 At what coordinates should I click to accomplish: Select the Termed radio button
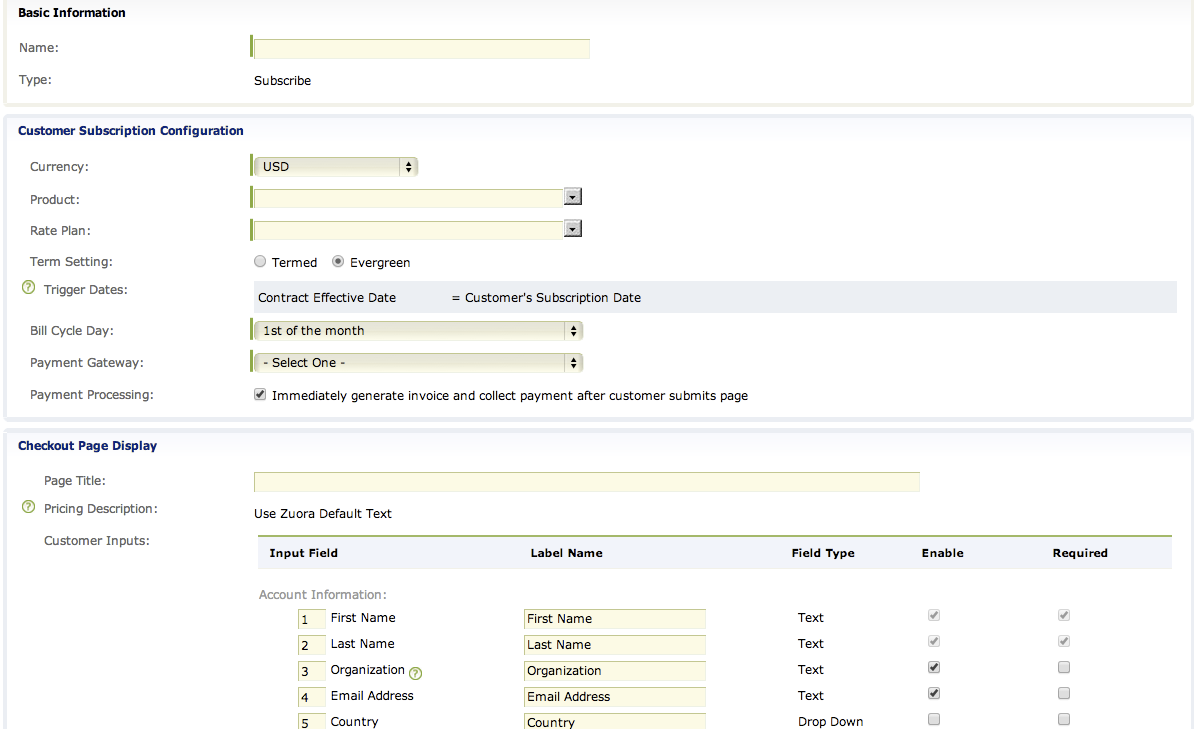[260, 261]
